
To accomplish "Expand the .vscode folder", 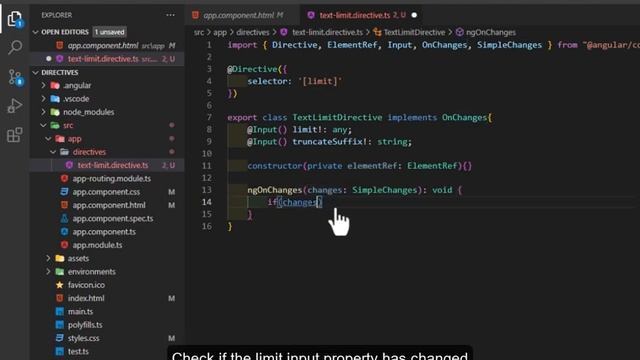I will pos(44,99).
